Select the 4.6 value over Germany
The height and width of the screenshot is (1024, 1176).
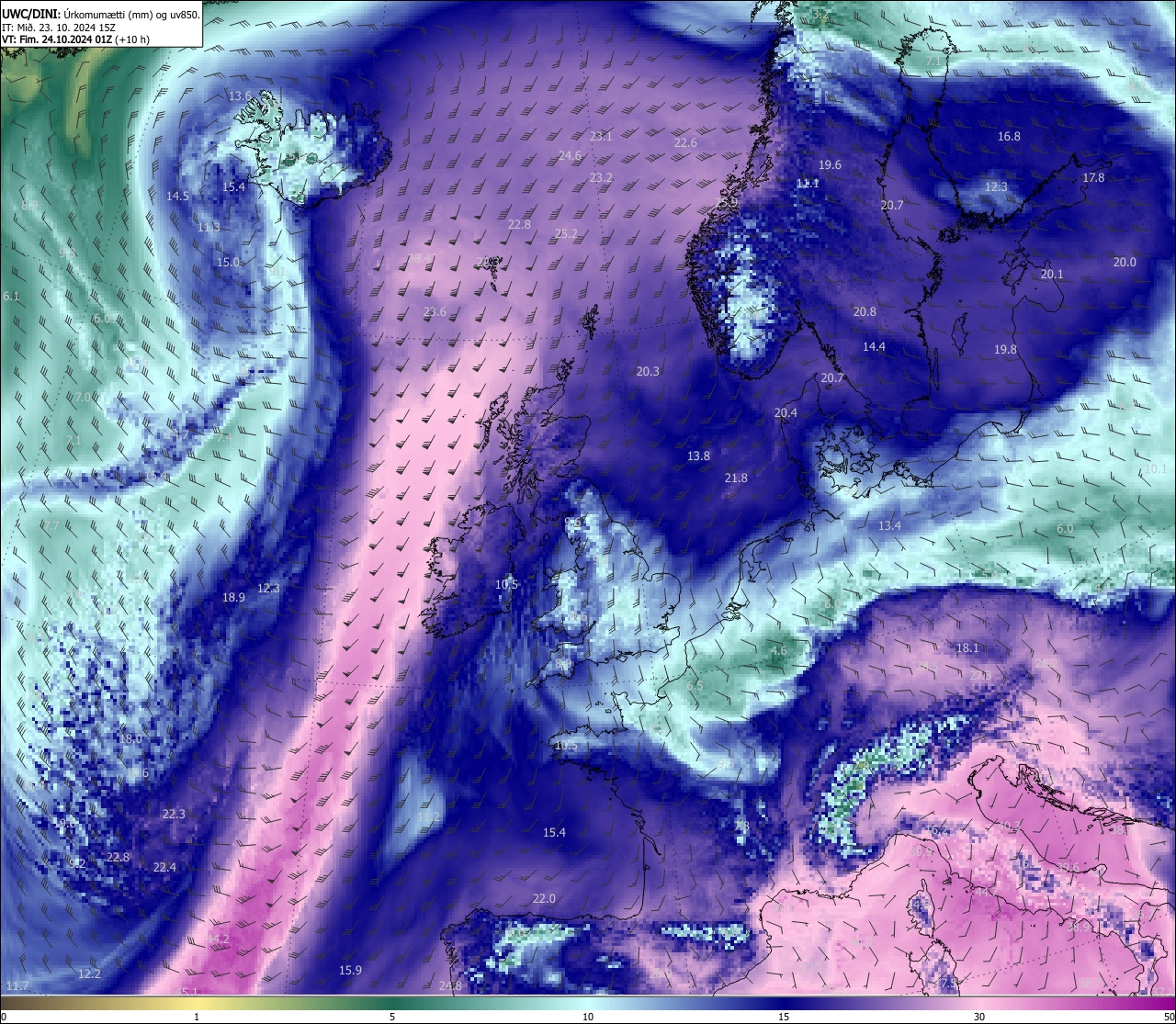click(x=778, y=650)
